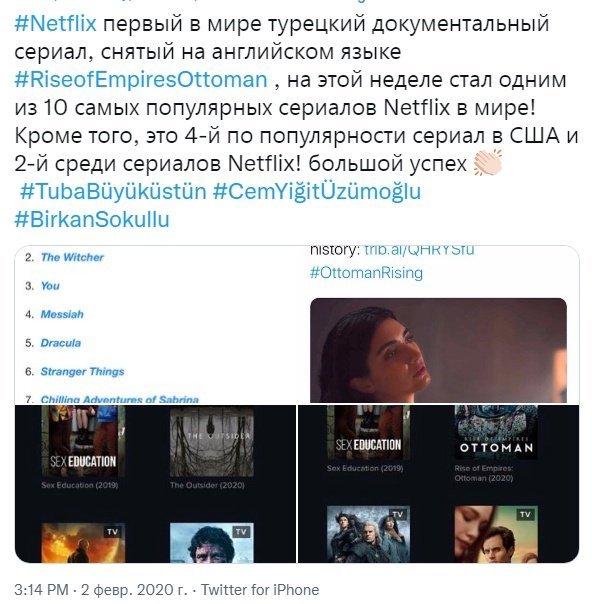Viewport: 592px width, 604px height.
Task: Open the #RiseofEmpiresOttoman hashtag
Action: coord(141,80)
